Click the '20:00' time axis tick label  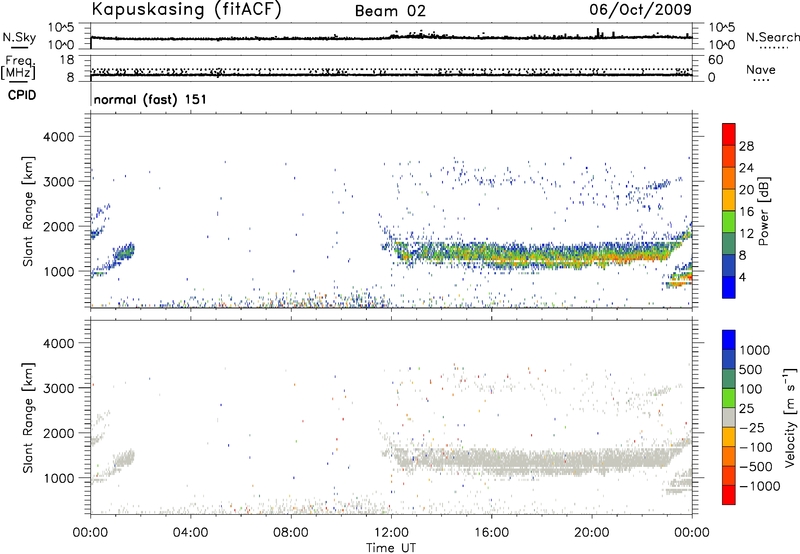[591, 533]
